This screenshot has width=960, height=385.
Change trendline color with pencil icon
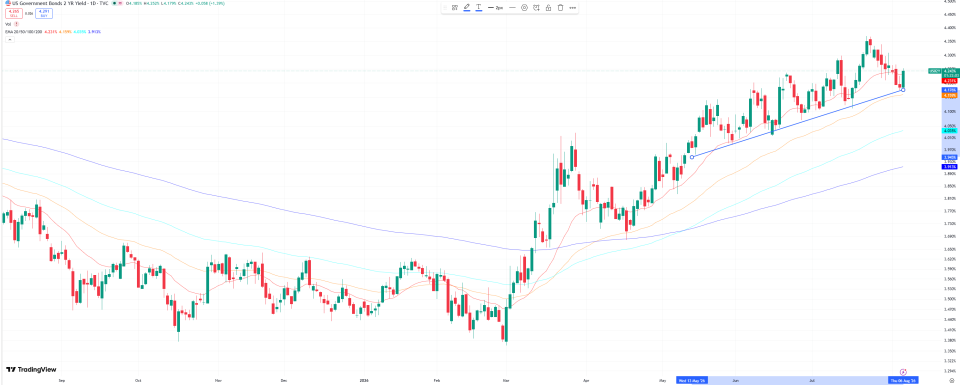(x=467, y=7)
